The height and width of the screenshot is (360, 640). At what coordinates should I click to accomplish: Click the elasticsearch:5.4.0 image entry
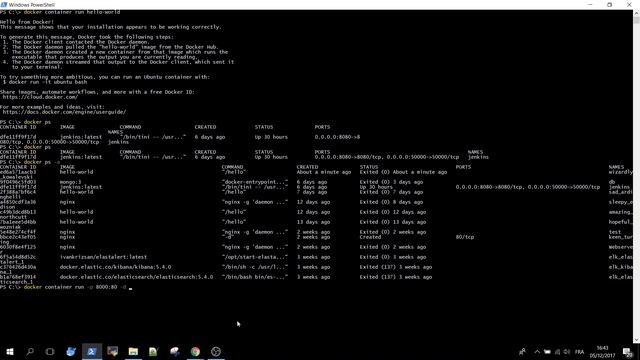(x=136, y=277)
